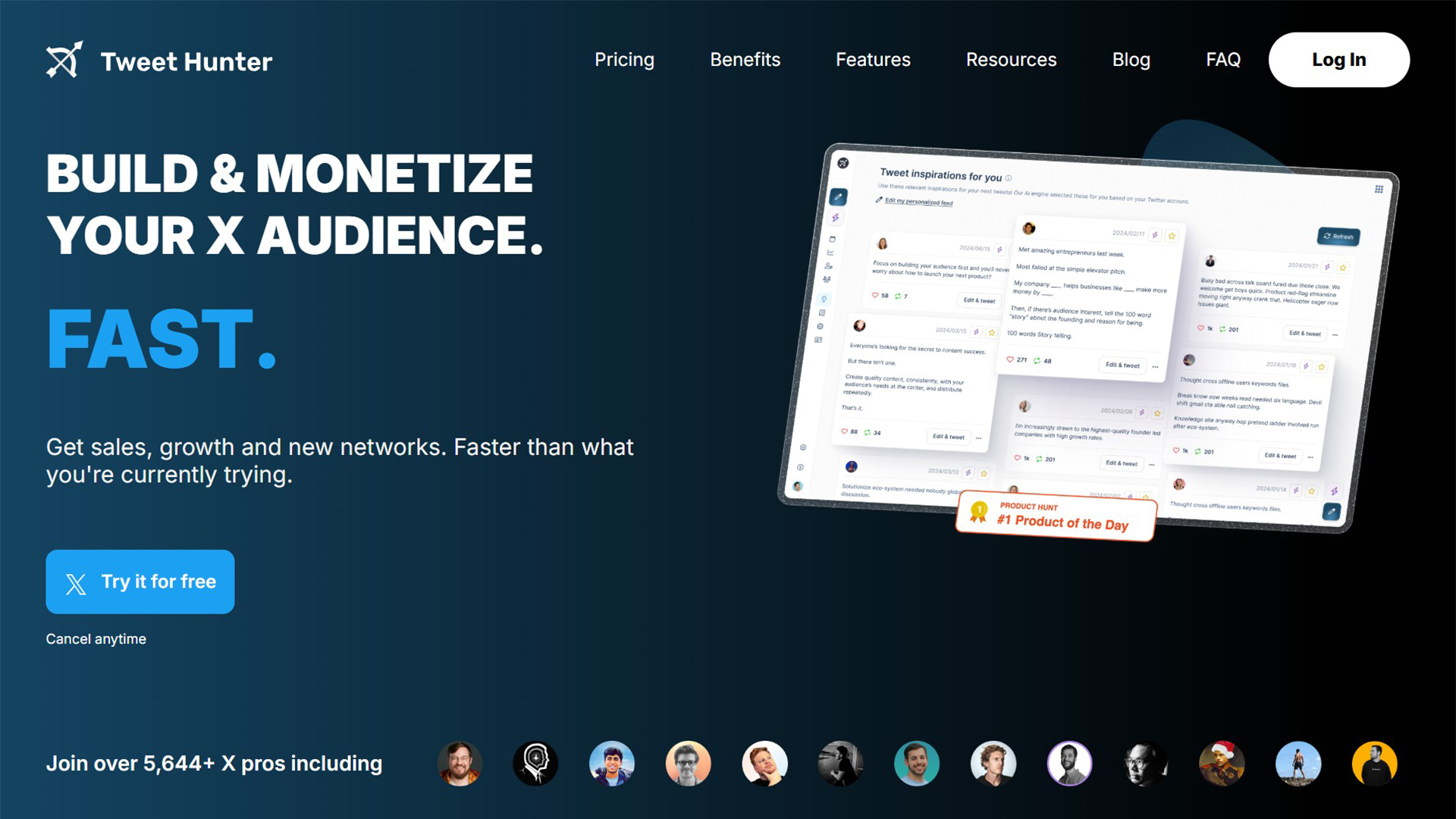The width and height of the screenshot is (1456, 819).
Task: Open the '...' menu on the 2024/01/21 tweet card
Action: coord(1335,334)
